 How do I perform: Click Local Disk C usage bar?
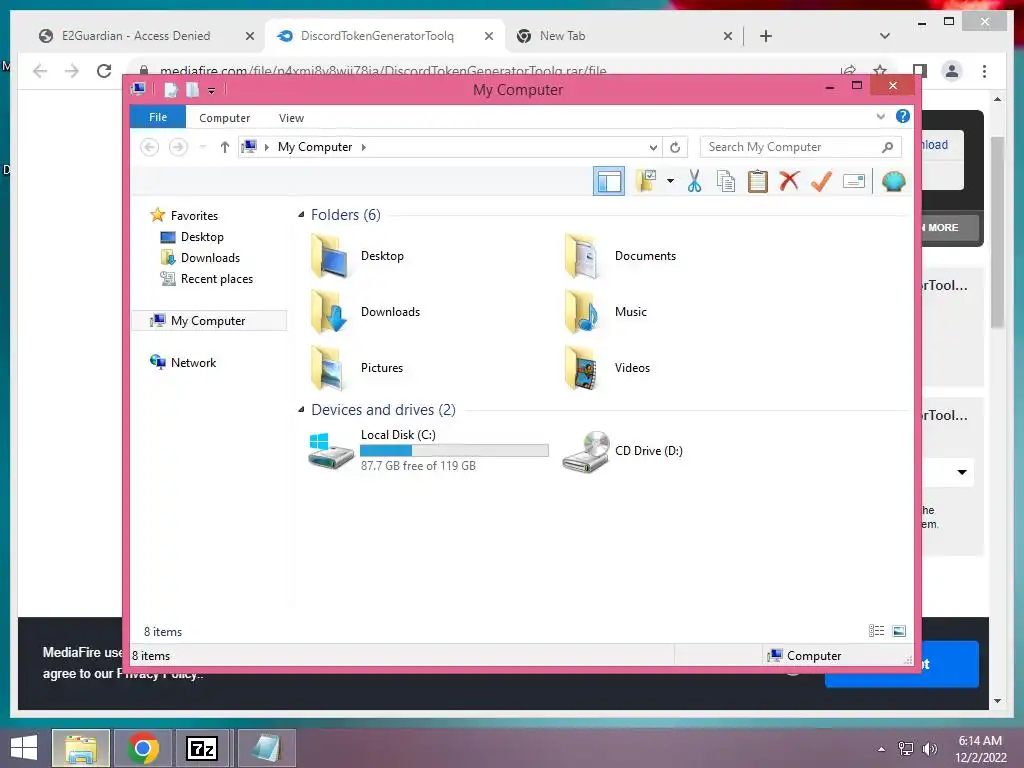pos(454,451)
